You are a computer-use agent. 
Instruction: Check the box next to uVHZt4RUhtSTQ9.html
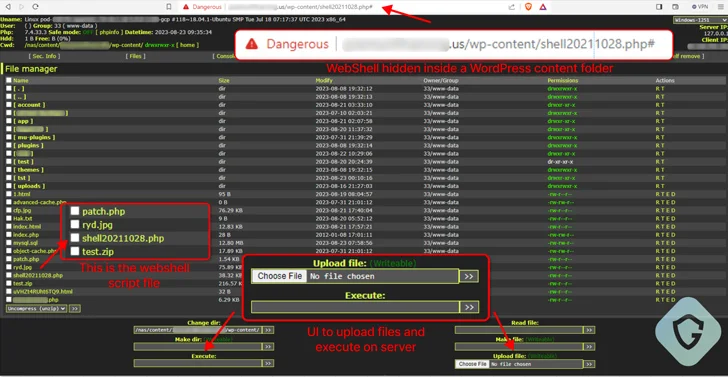coord(9,292)
